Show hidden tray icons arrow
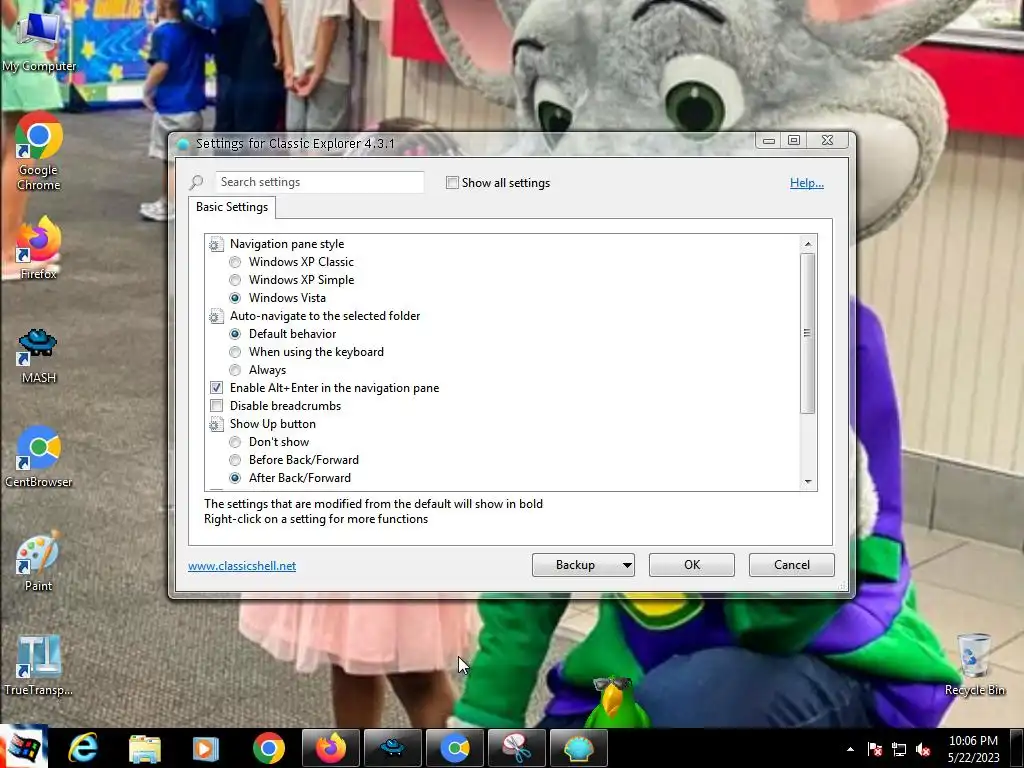 [850, 749]
